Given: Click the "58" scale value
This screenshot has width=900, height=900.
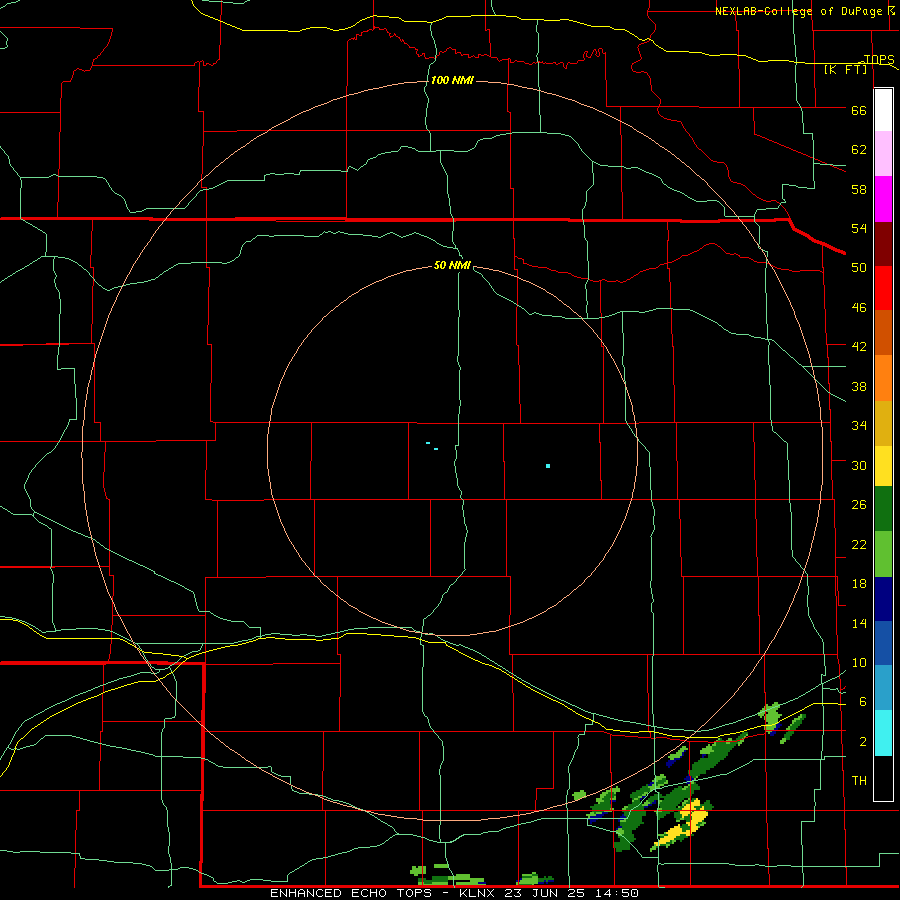Looking at the screenshot, I should tap(859, 189).
